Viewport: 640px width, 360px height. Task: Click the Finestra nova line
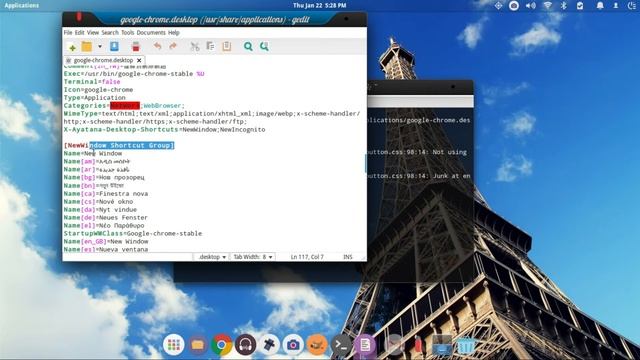(106, 193)
